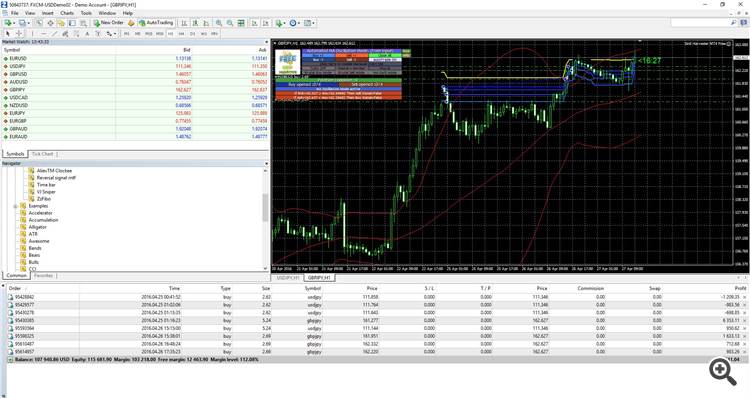Image resolution: width=750 pixels, height=398 pixels.
Task: Open the Charts menu
Action: pyautogui.click(x=67, y=13)
